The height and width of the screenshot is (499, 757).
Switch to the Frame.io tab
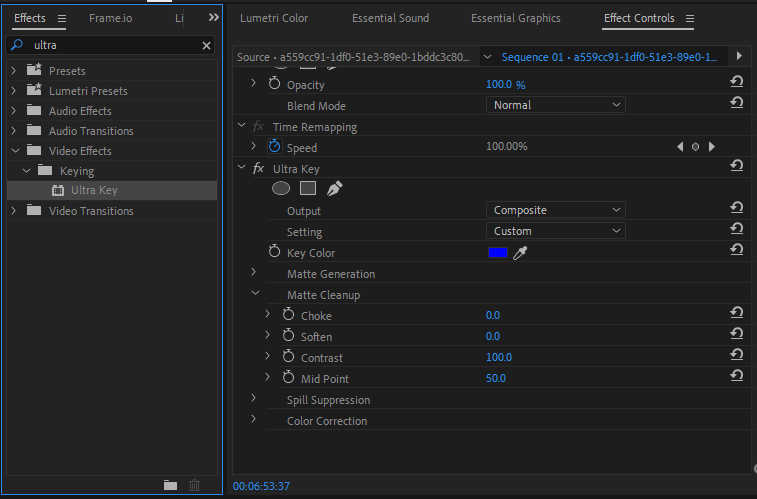click(x=111, y=18)
